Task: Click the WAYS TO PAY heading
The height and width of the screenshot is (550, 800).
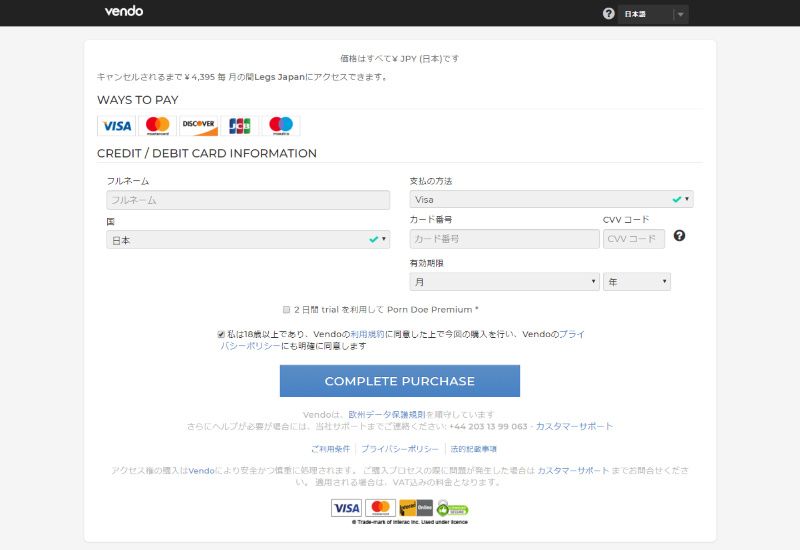Action: point(138,100)
